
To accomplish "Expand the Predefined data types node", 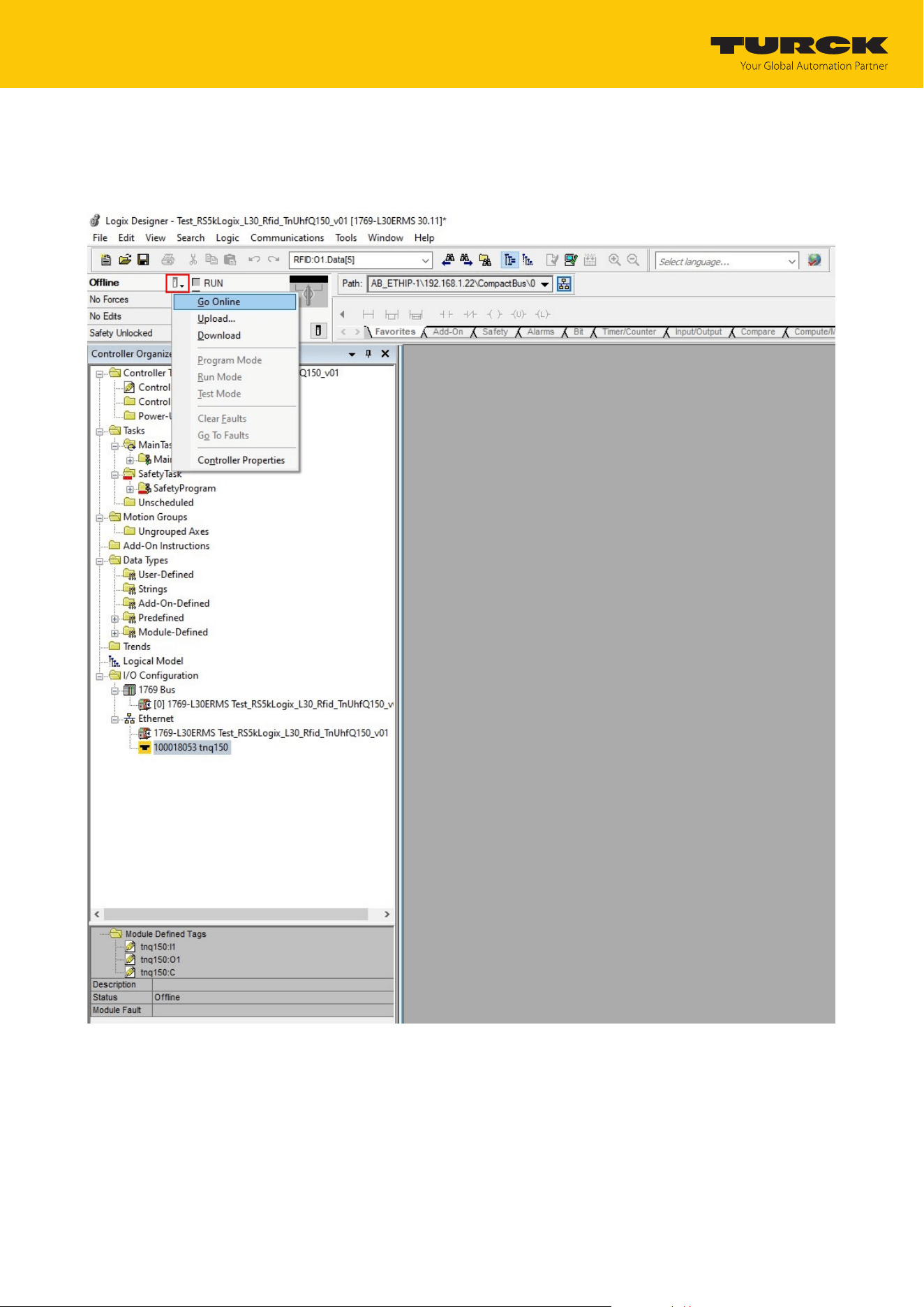I will (x=115, y=619).
